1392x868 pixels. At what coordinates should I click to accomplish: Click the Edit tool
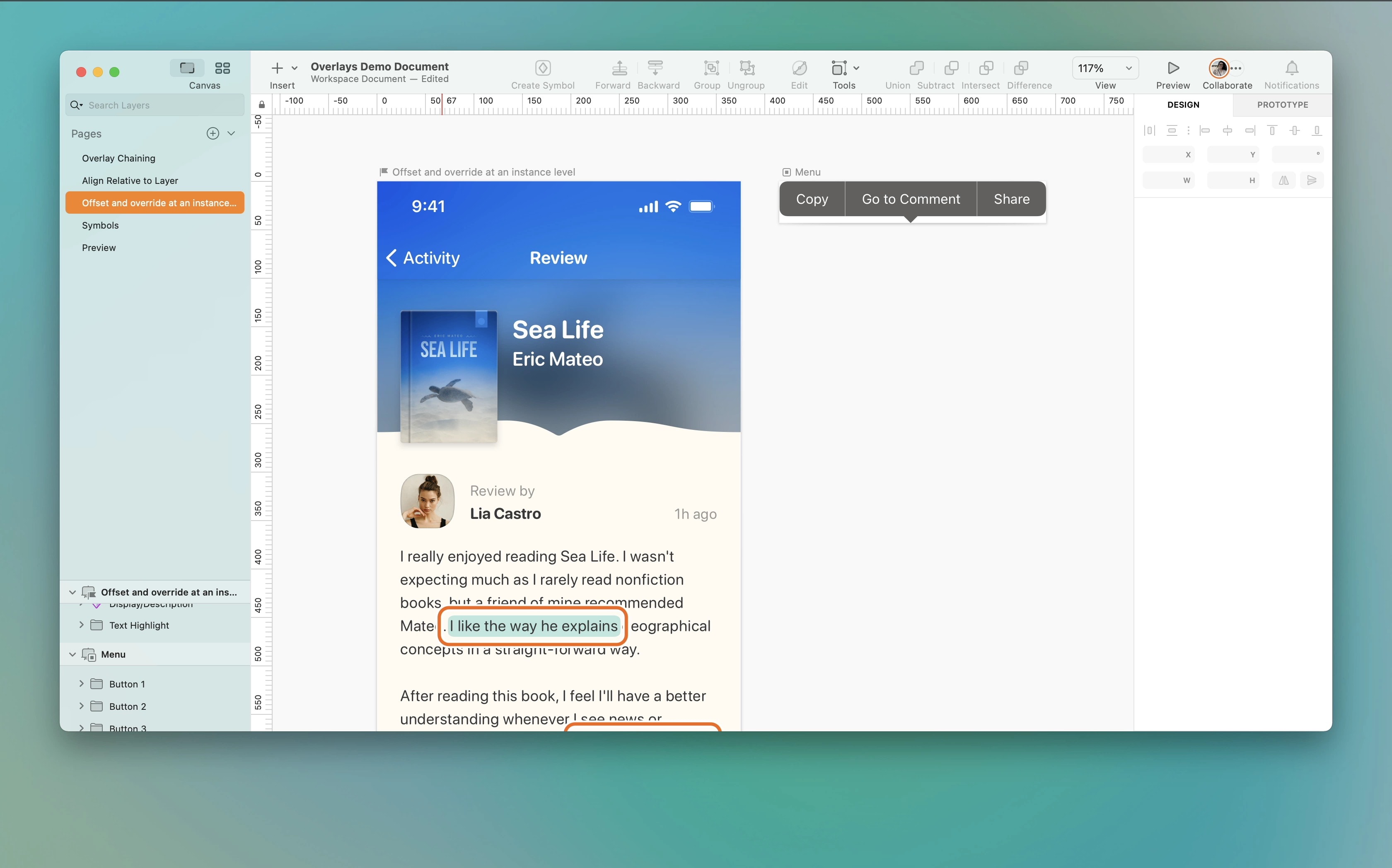(800, 75)
